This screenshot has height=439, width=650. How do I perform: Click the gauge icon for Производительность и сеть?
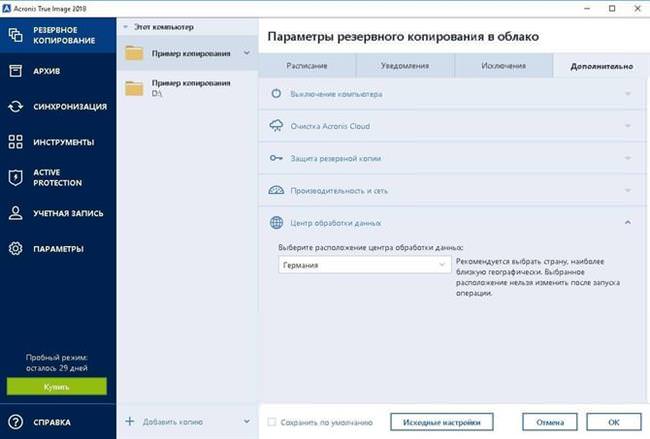pyautogui.click(x=276, y=190)
